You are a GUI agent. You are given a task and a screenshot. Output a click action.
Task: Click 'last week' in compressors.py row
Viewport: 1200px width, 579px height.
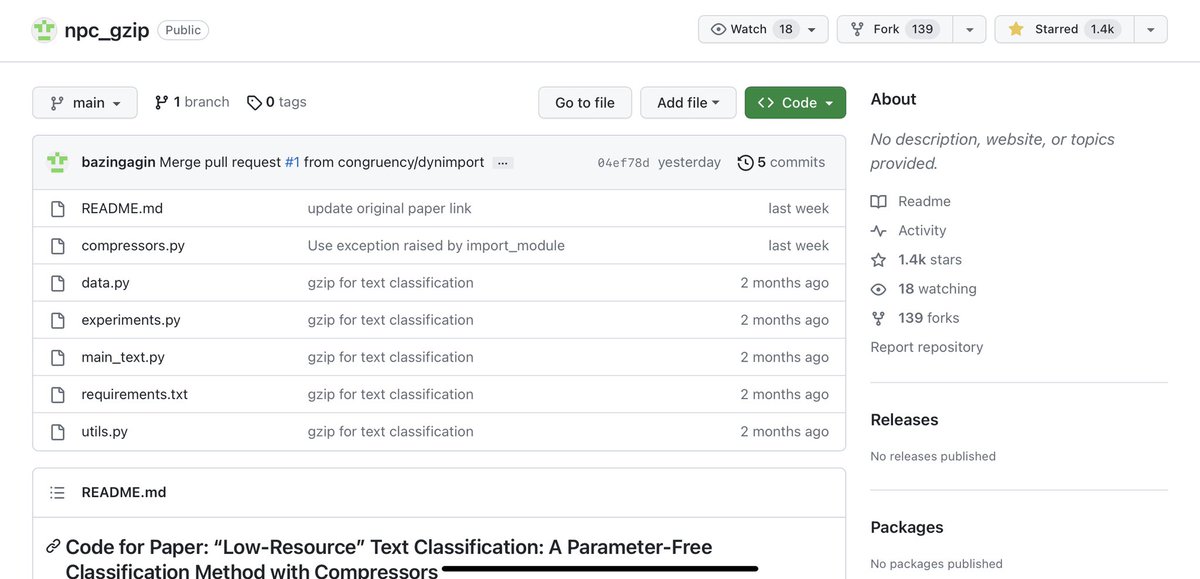click(x=798, y=245)
